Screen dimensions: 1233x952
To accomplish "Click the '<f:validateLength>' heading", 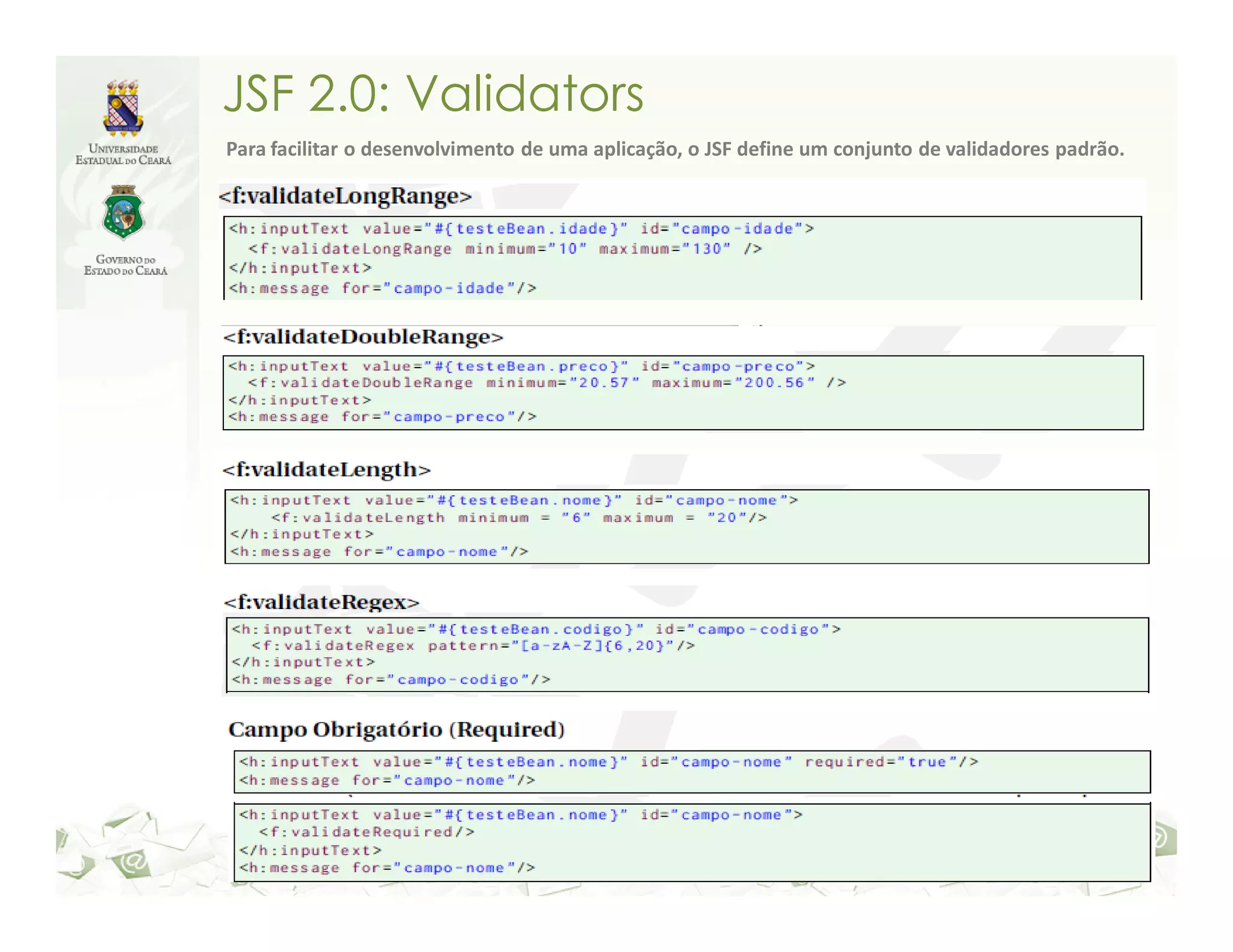I will tap(327, 469).
